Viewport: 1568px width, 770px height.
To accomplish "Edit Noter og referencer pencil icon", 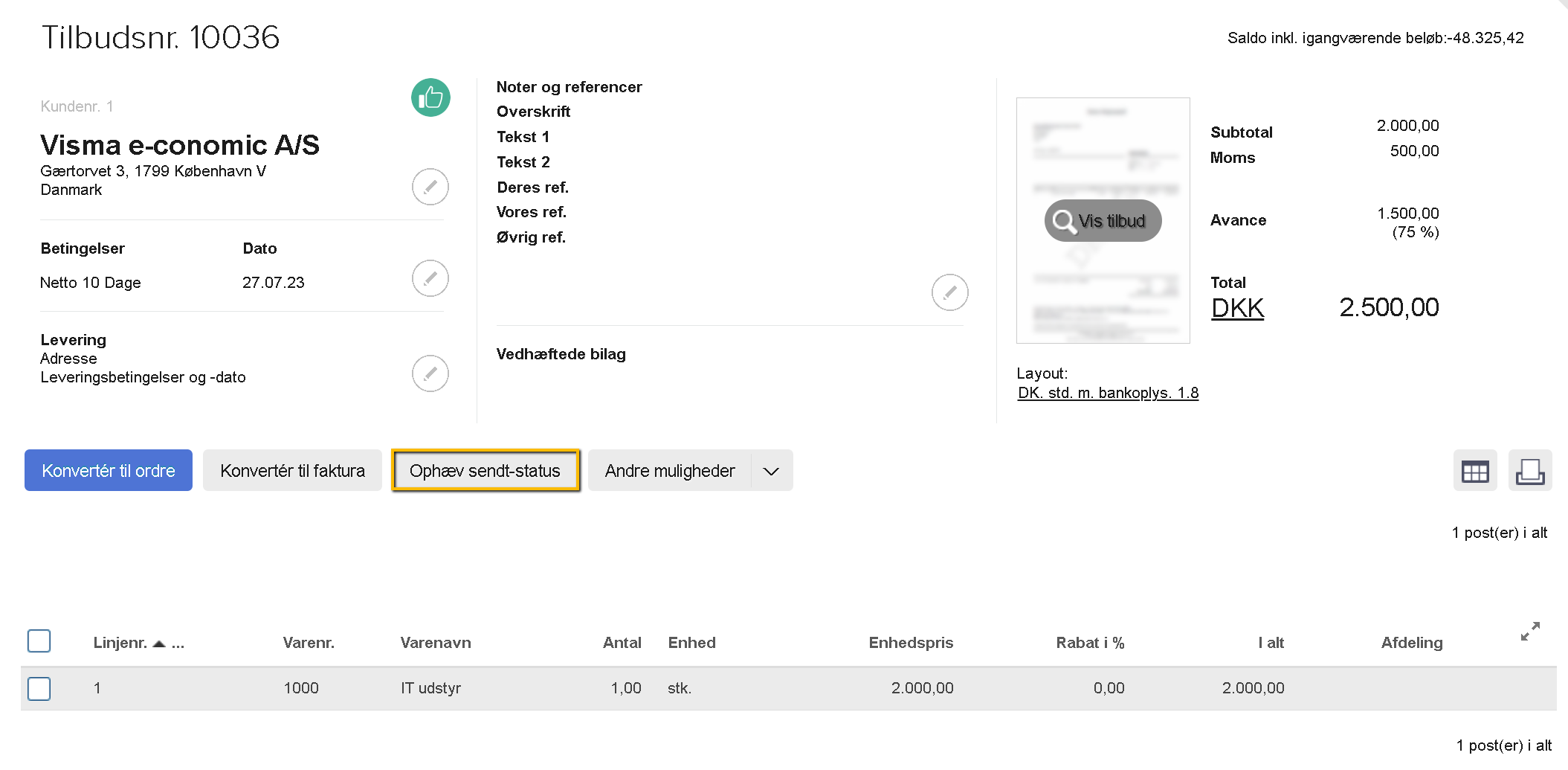I will point(949,292).
